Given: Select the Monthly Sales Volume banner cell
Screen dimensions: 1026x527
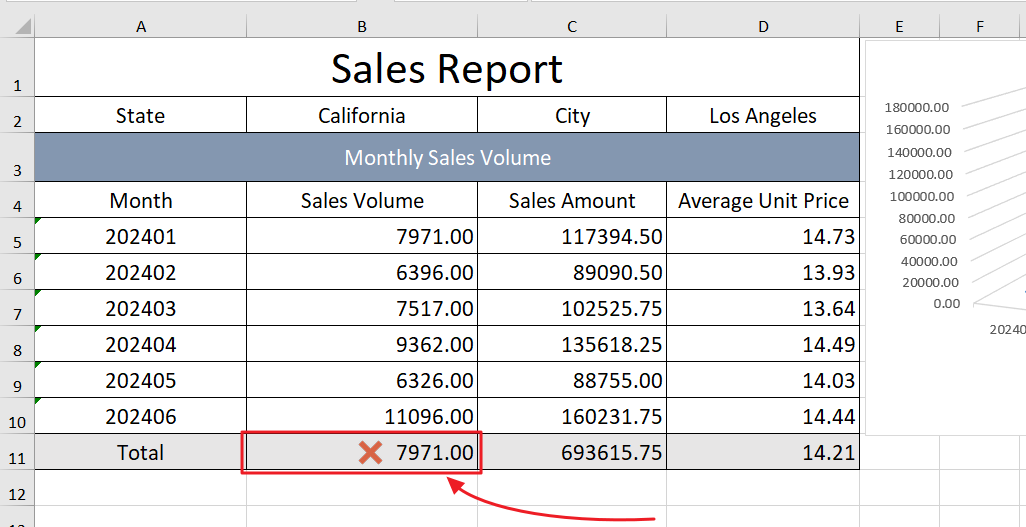Looking at the screenshot, I should pyautogui.click(x=447, y=157).
